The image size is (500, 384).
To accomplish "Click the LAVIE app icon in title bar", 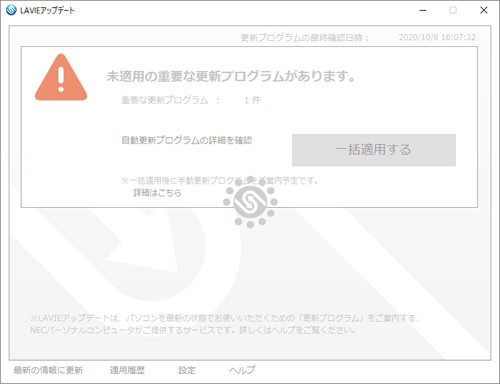I will pos(11,10).
